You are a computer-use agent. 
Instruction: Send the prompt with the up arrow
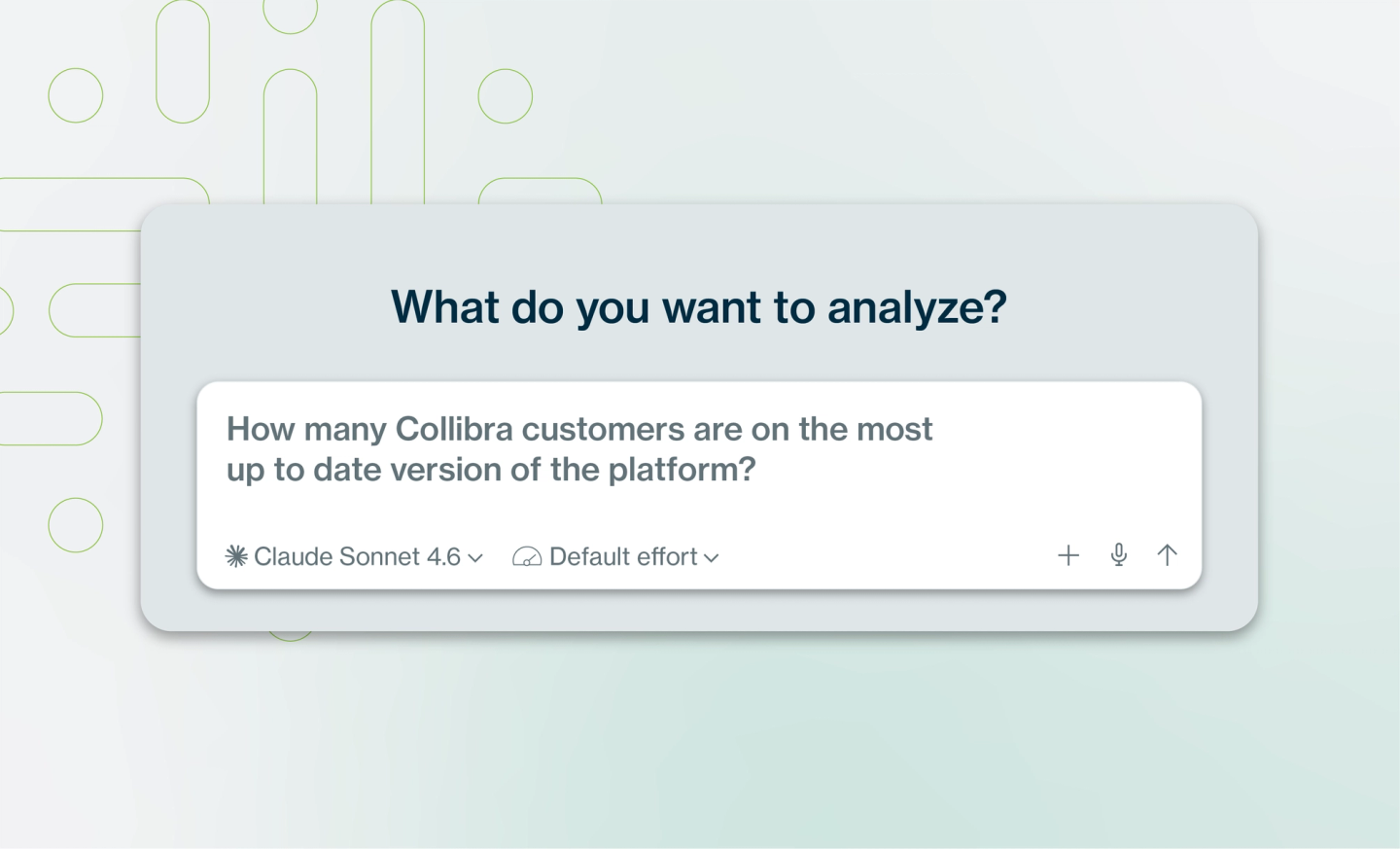[x=1168, y=554]
